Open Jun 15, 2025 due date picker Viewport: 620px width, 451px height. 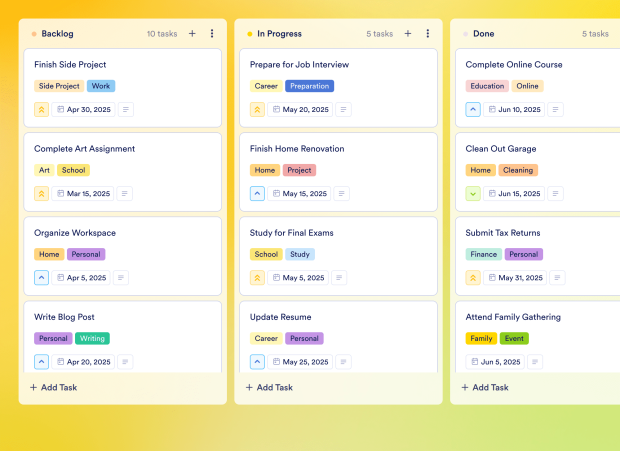pyautogui.click(x=514, y=194)
